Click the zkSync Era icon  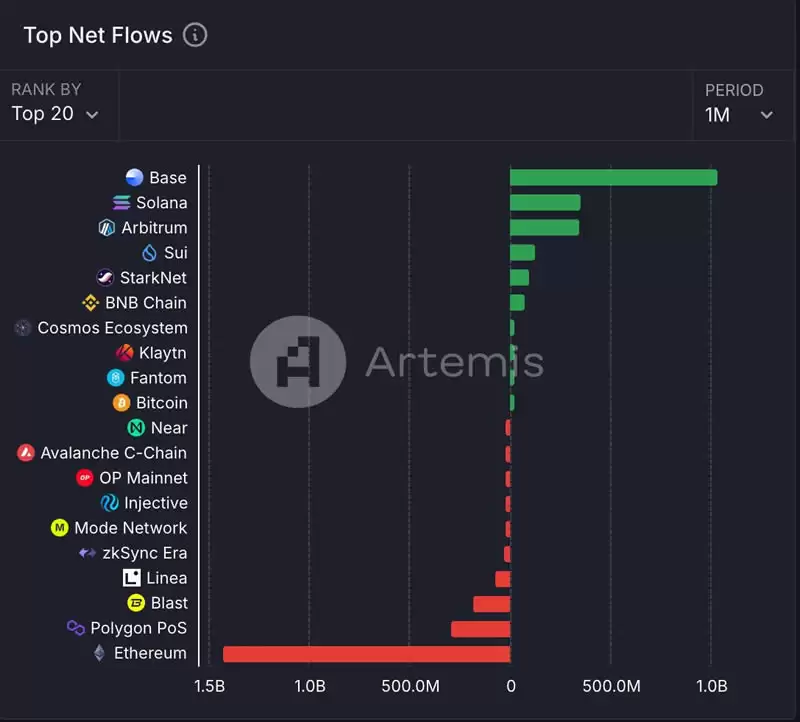[86, 552]
